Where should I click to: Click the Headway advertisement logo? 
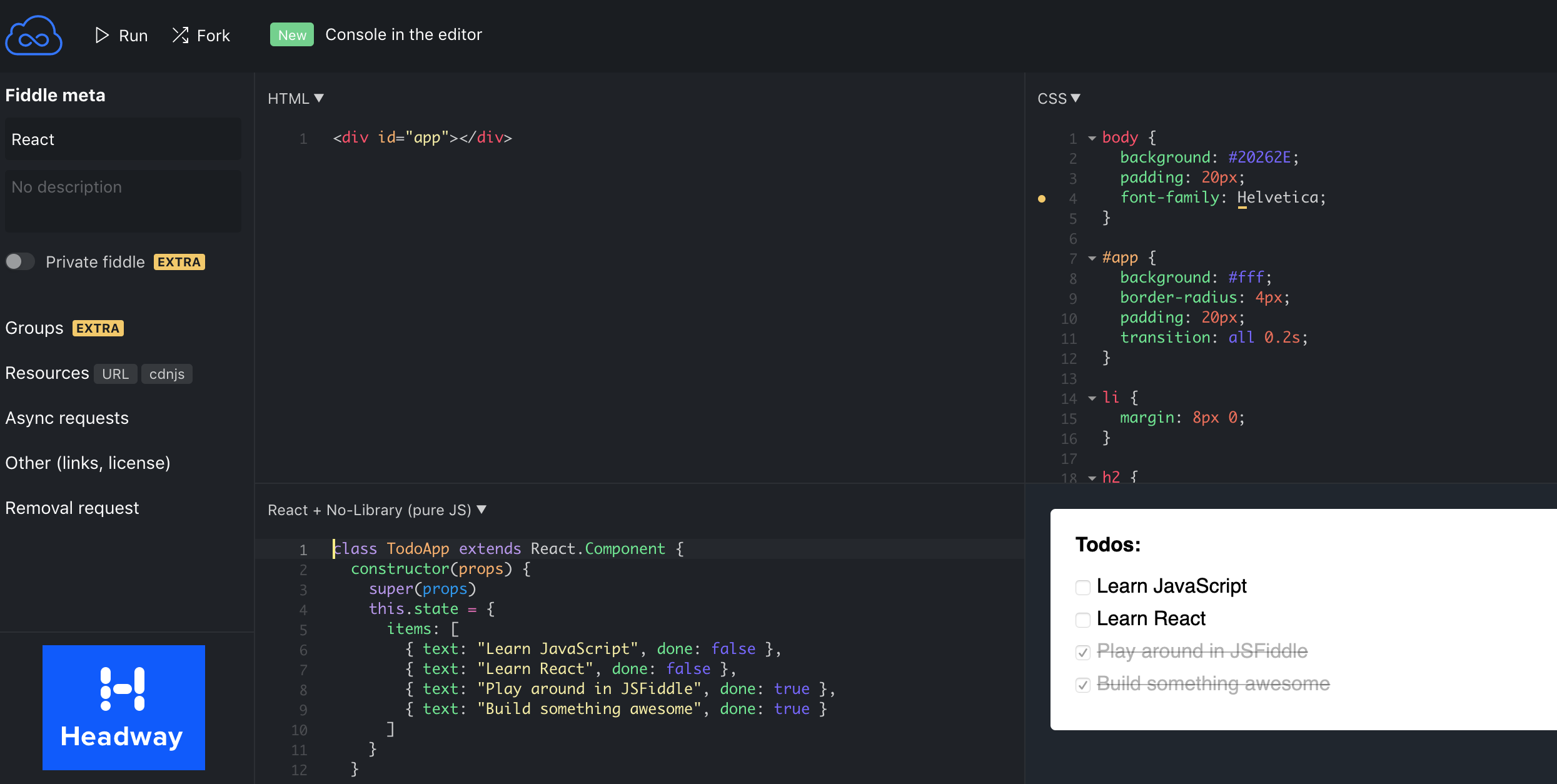tap(123, 707)
